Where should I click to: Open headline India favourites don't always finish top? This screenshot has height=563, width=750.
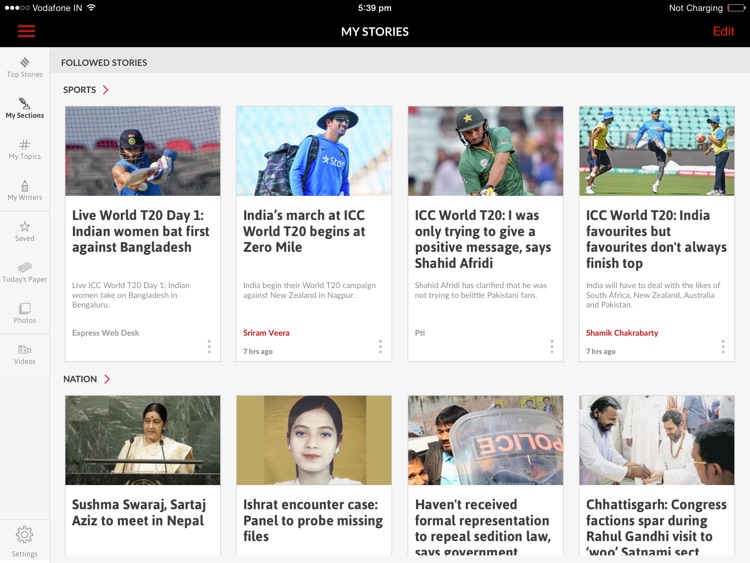(656, 239)
